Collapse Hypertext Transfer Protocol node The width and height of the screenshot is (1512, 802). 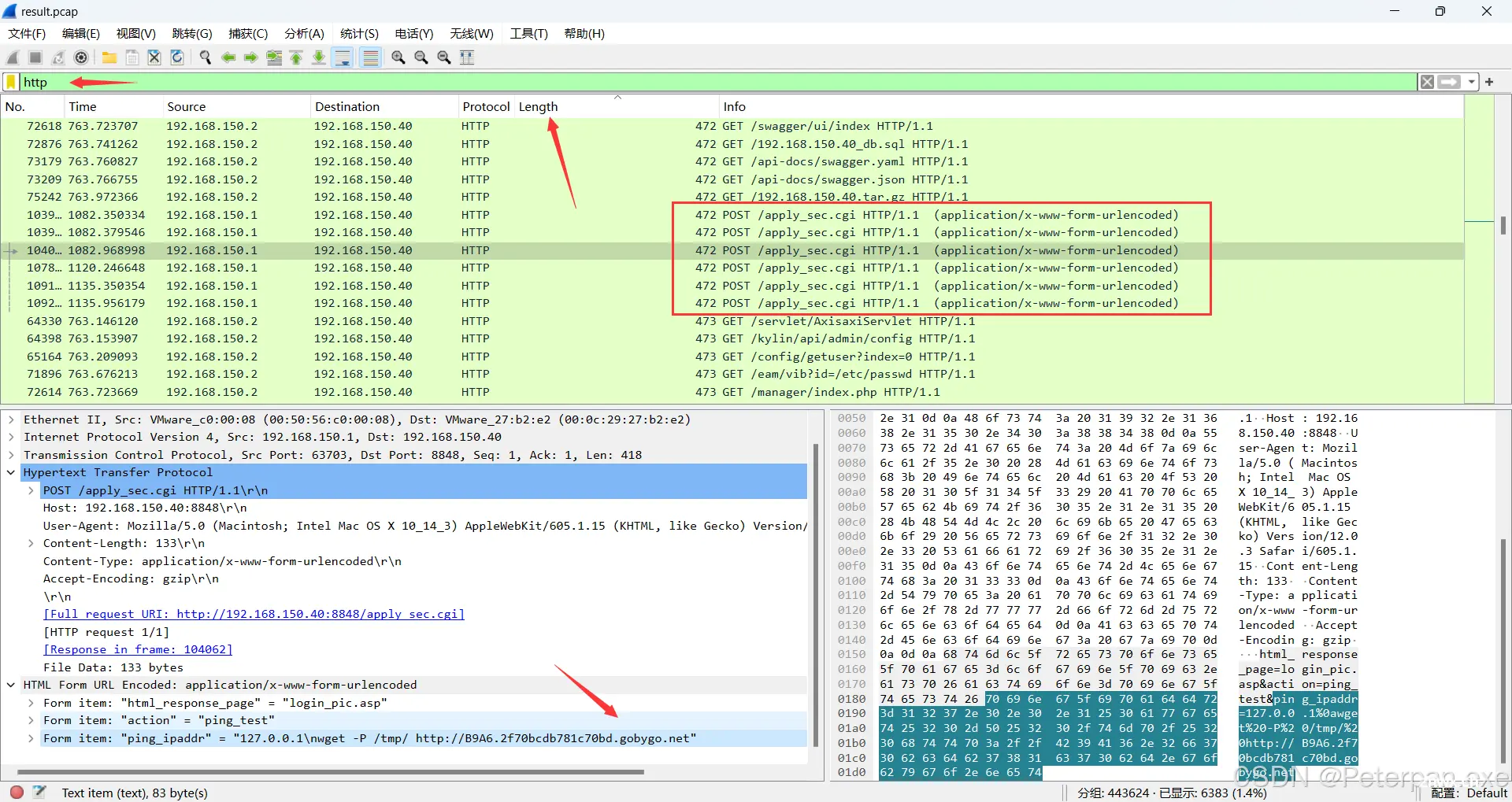coord(11,472)
